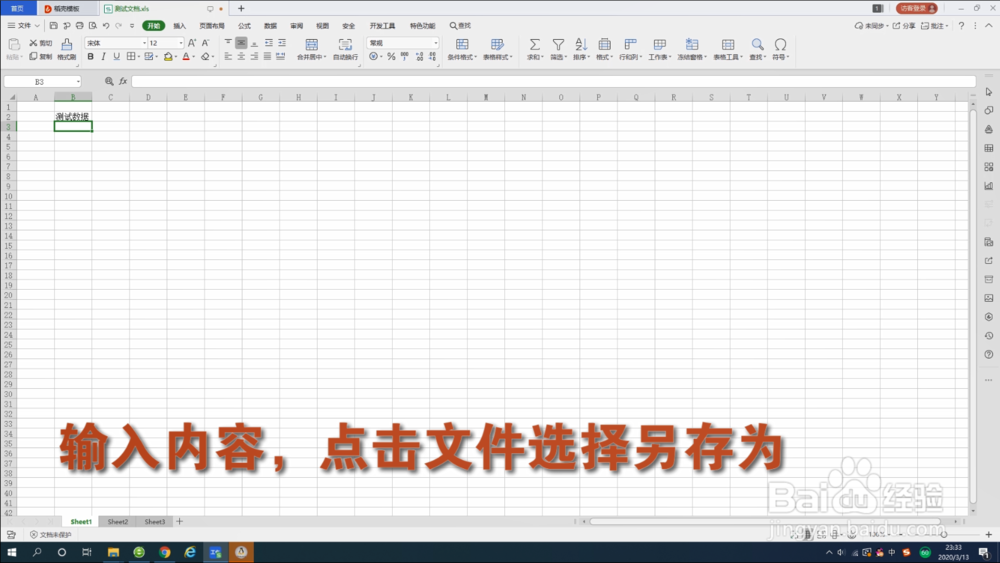
Task: Toggle top vertical alignment
Action: 228,43
